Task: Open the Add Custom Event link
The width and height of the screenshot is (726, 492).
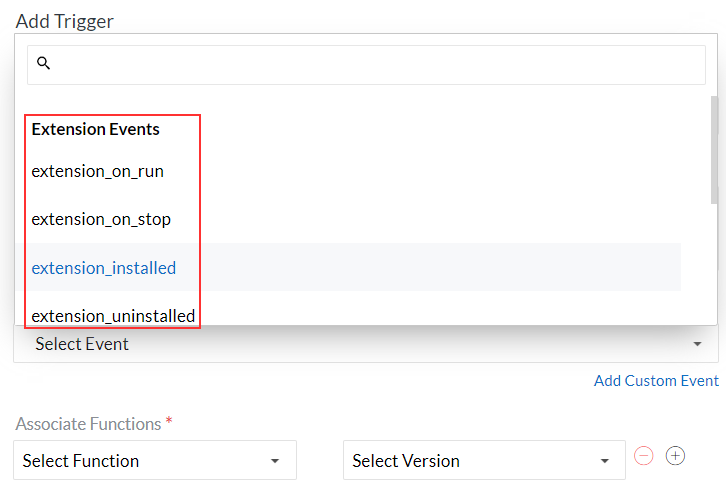Action: [x=656, y=381]
